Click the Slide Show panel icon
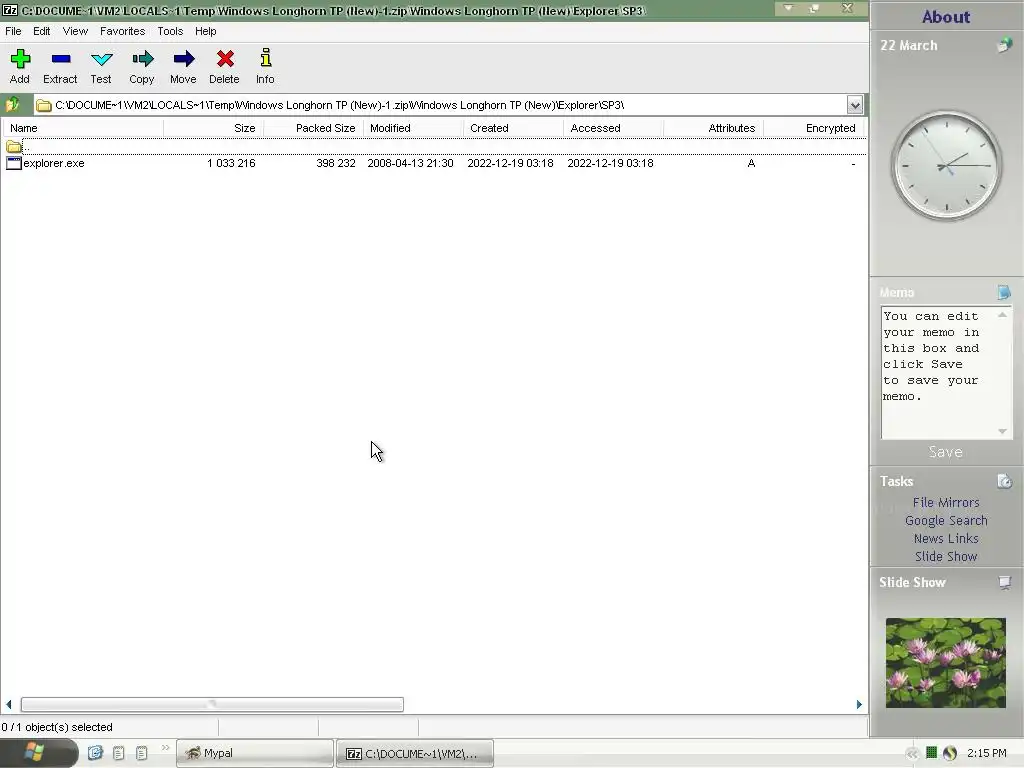Image resolution: width=1024 pixels, height=768 pixels. [1004, 582]
